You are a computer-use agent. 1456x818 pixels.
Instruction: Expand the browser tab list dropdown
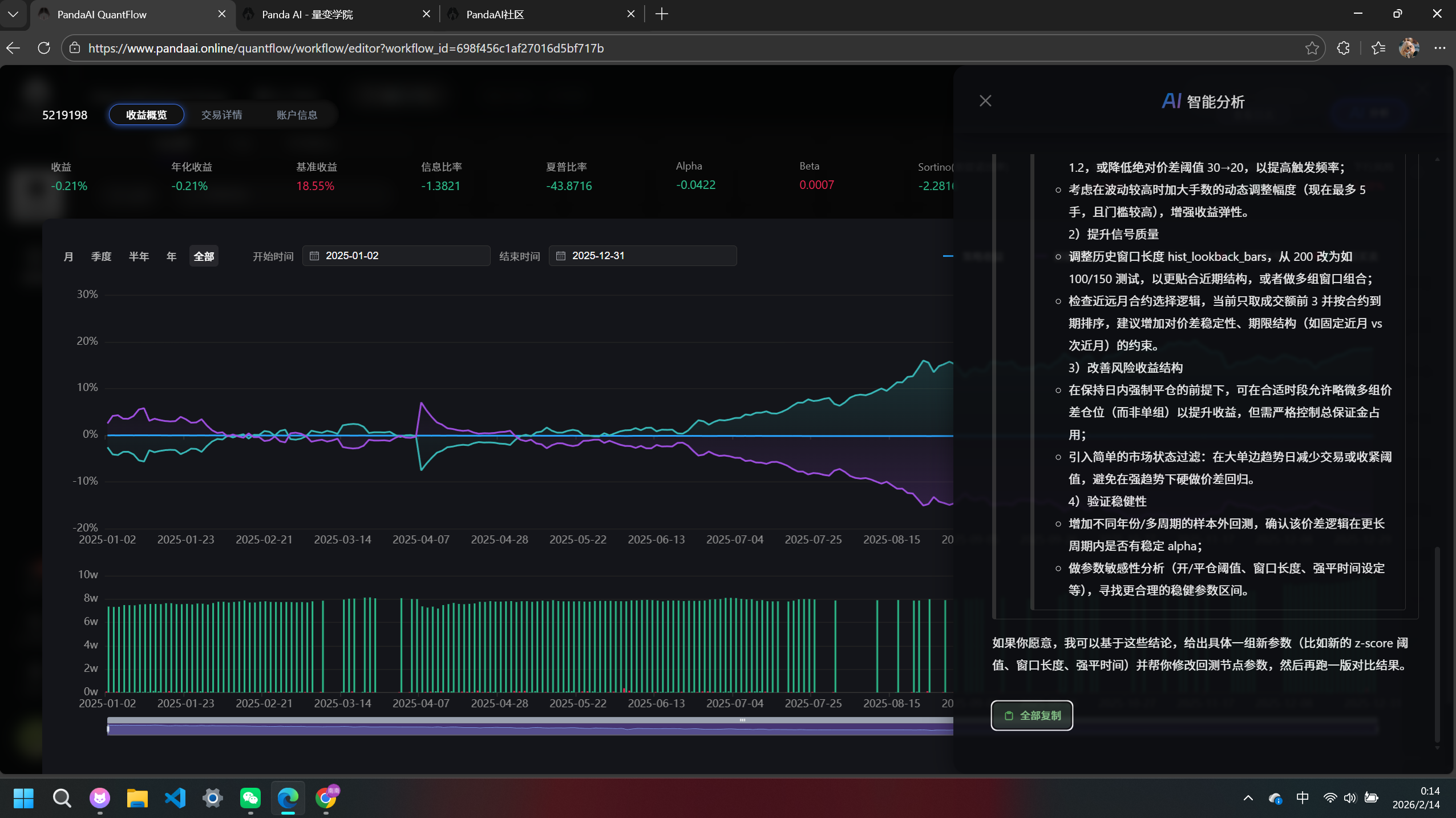13,14
